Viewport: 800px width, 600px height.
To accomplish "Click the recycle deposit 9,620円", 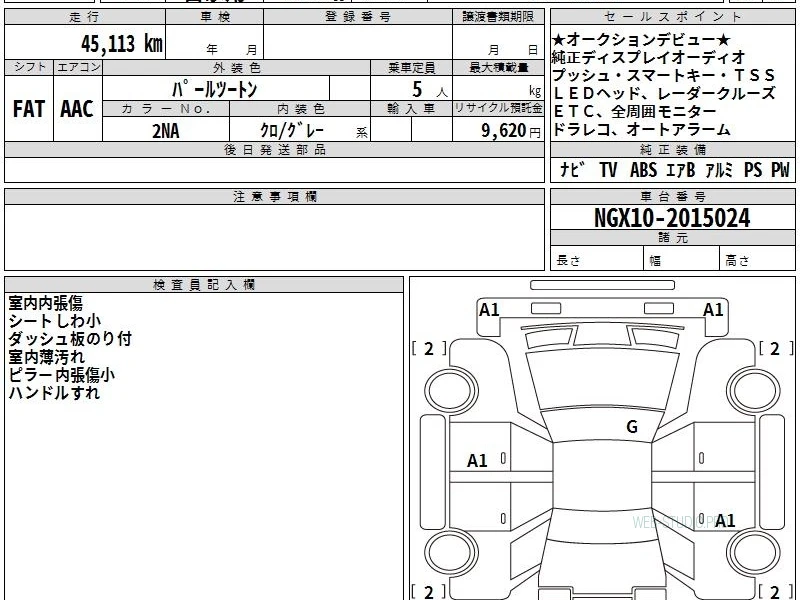I will (511, 131).
